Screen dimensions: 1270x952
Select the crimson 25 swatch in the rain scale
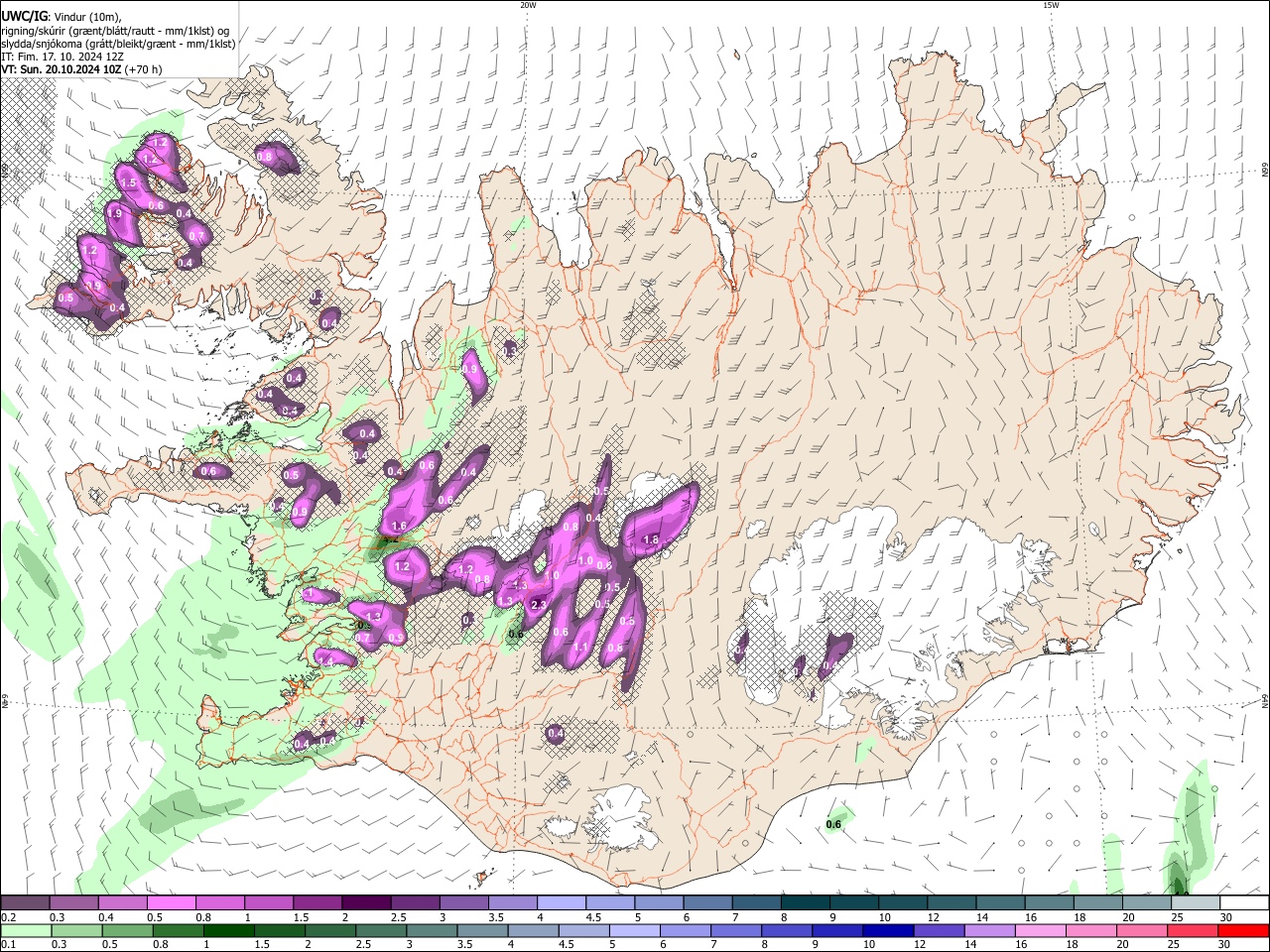coord(1193,930)
